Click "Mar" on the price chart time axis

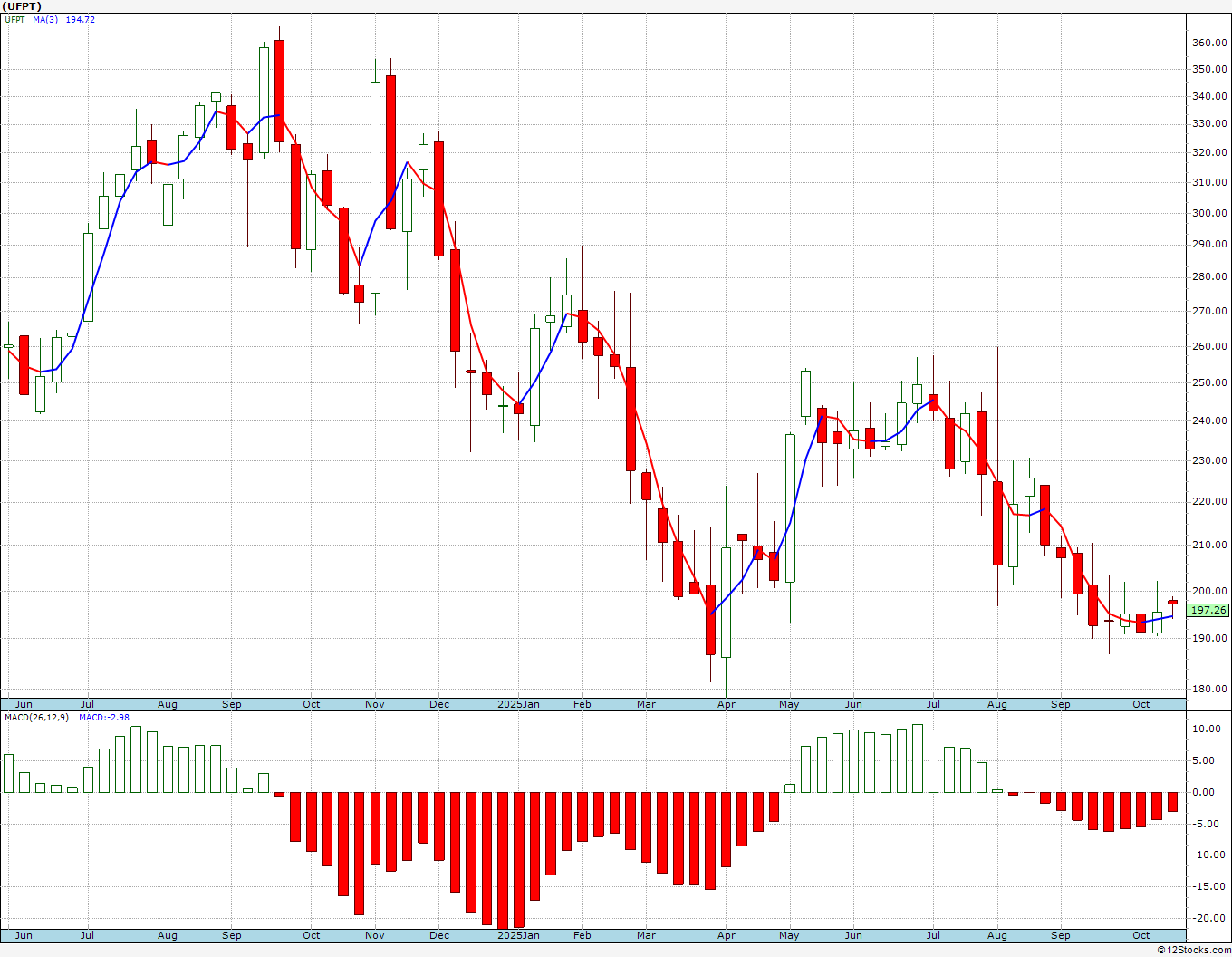pyautogui.click(x=646, y=704)
